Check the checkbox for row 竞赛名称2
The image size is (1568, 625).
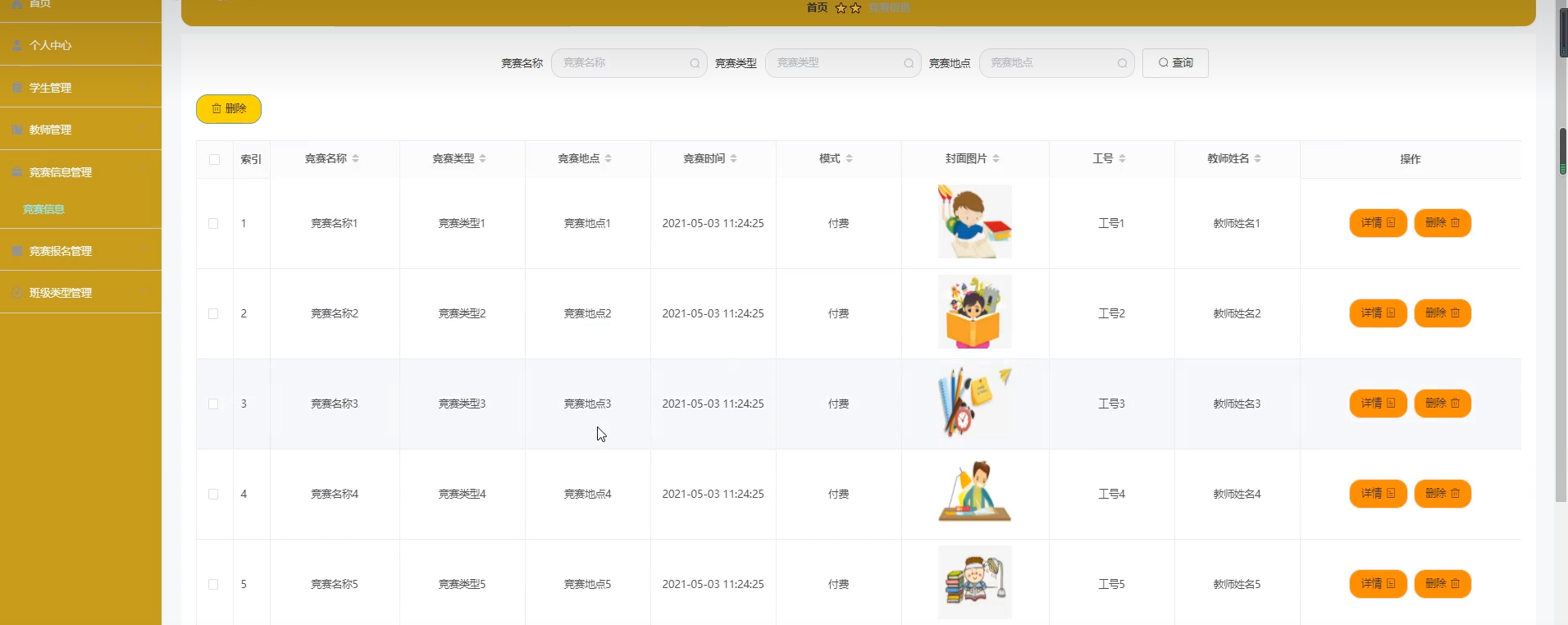[213, 313]
